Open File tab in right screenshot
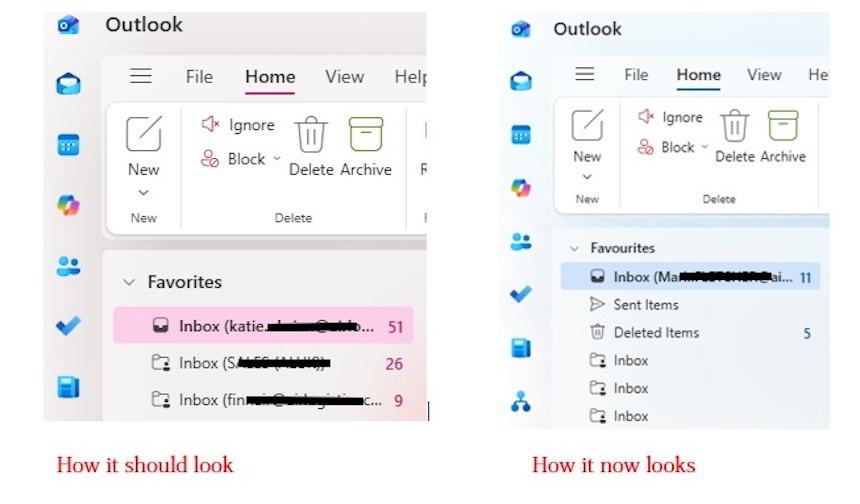 (x=636, y=75)
